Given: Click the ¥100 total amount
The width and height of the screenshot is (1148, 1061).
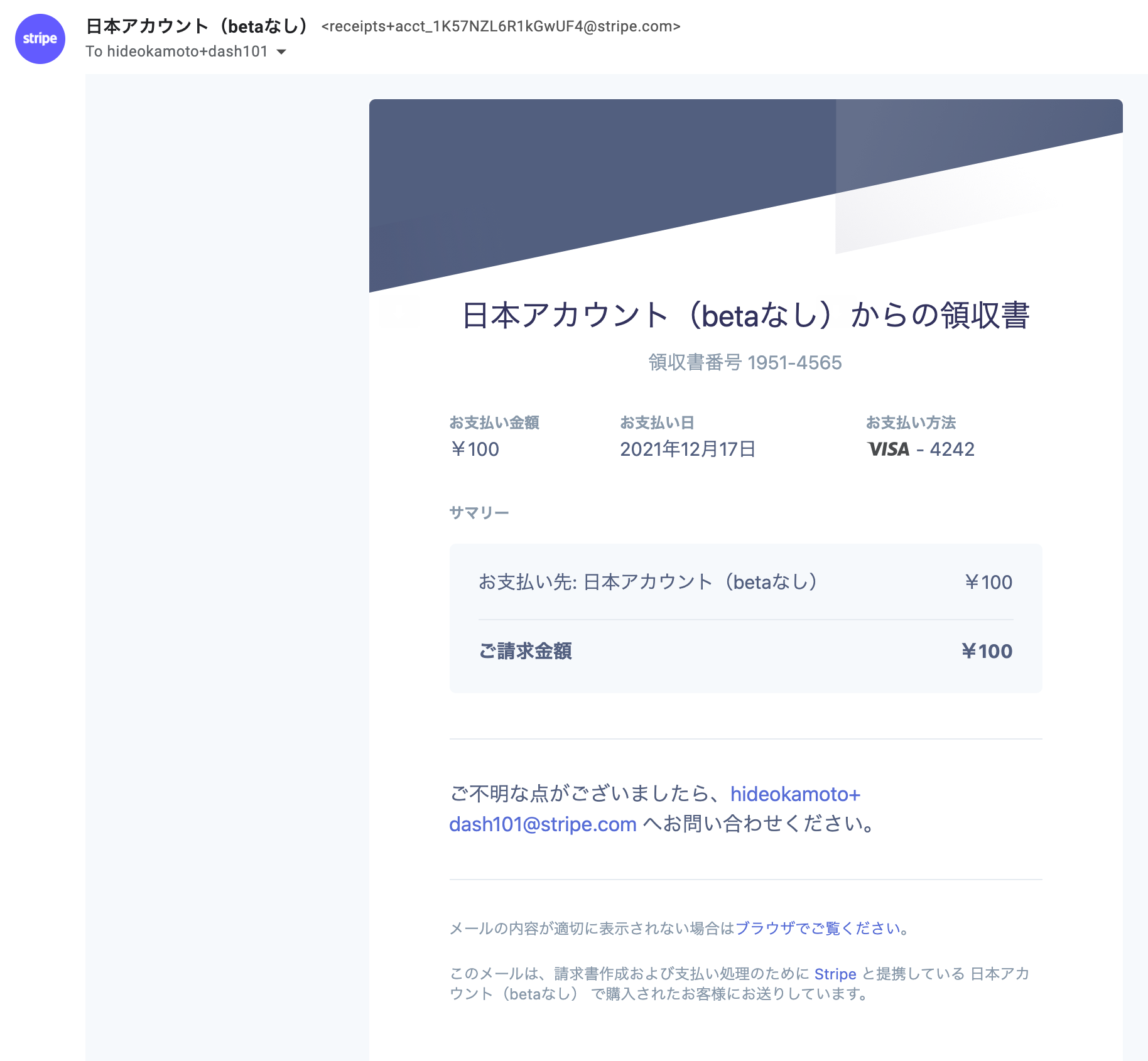Looking at the screenshot, I should (x=988, y=651).
